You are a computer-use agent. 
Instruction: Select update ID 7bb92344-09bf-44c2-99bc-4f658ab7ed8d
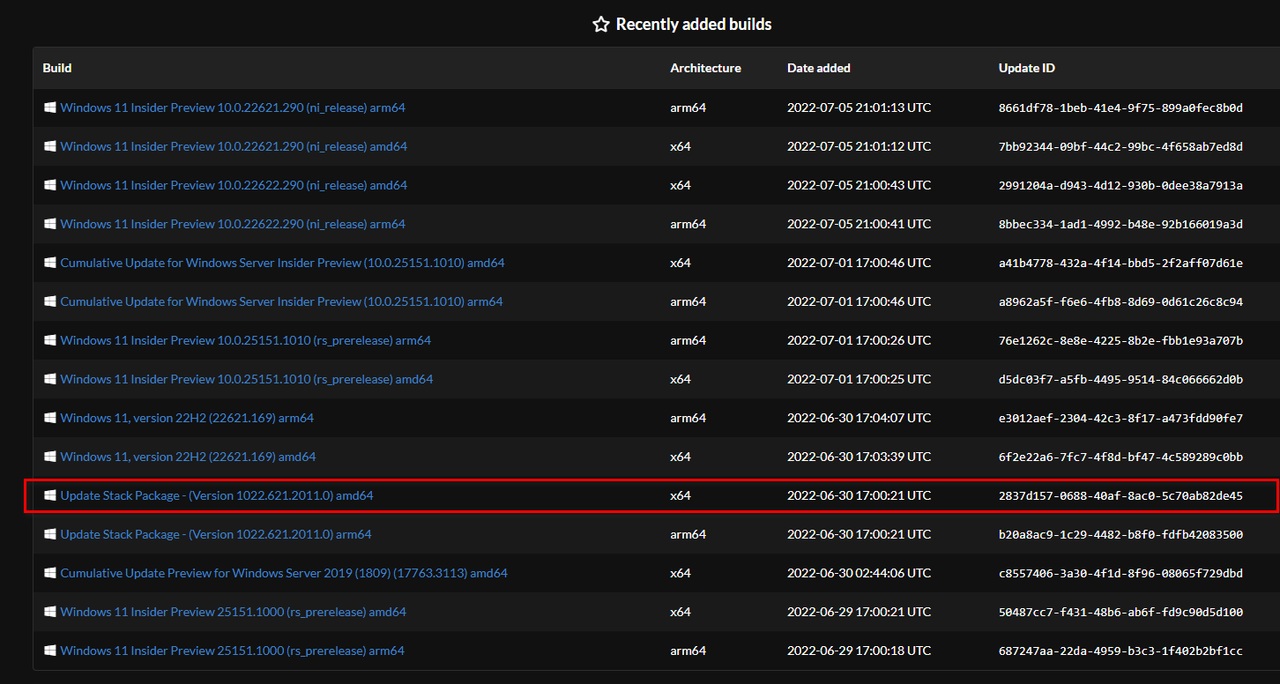point(1121,146)
